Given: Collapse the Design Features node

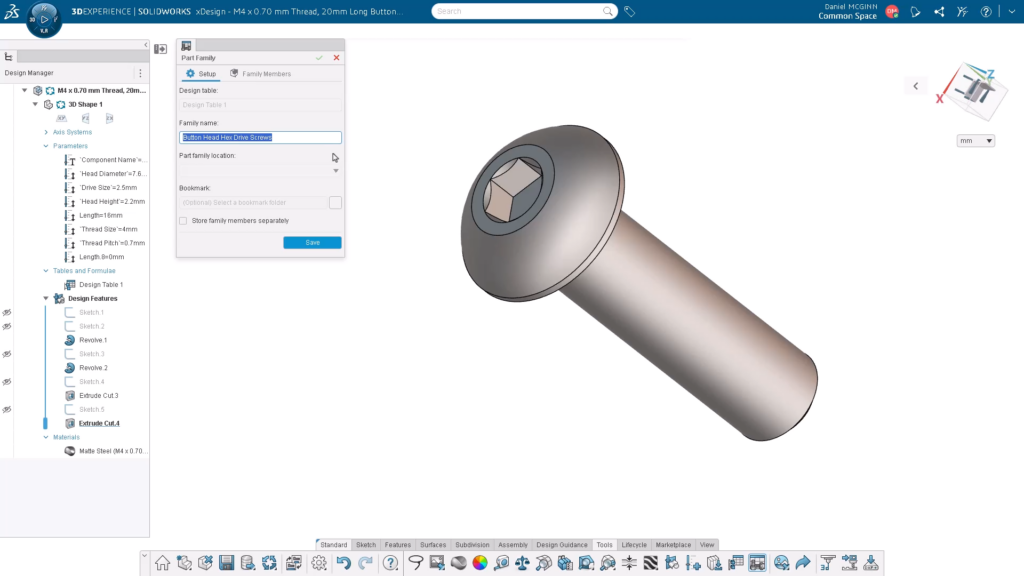Looking at the screenshot, I should (x=46, y=298).
